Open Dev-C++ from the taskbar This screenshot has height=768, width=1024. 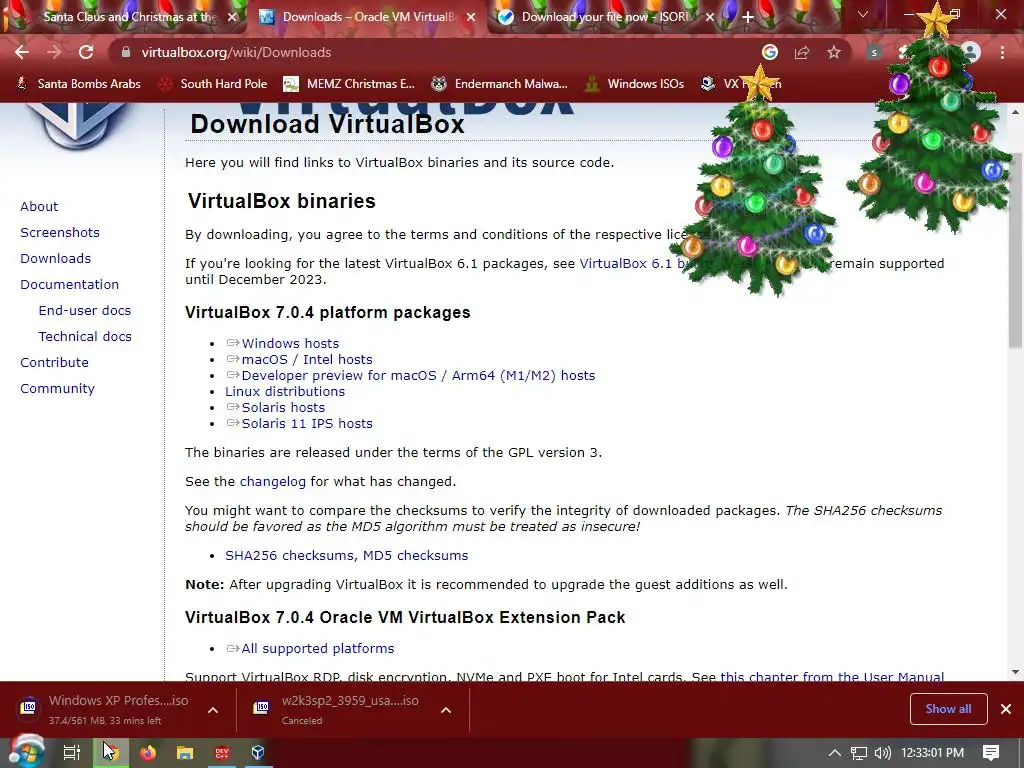pos(222,752)
